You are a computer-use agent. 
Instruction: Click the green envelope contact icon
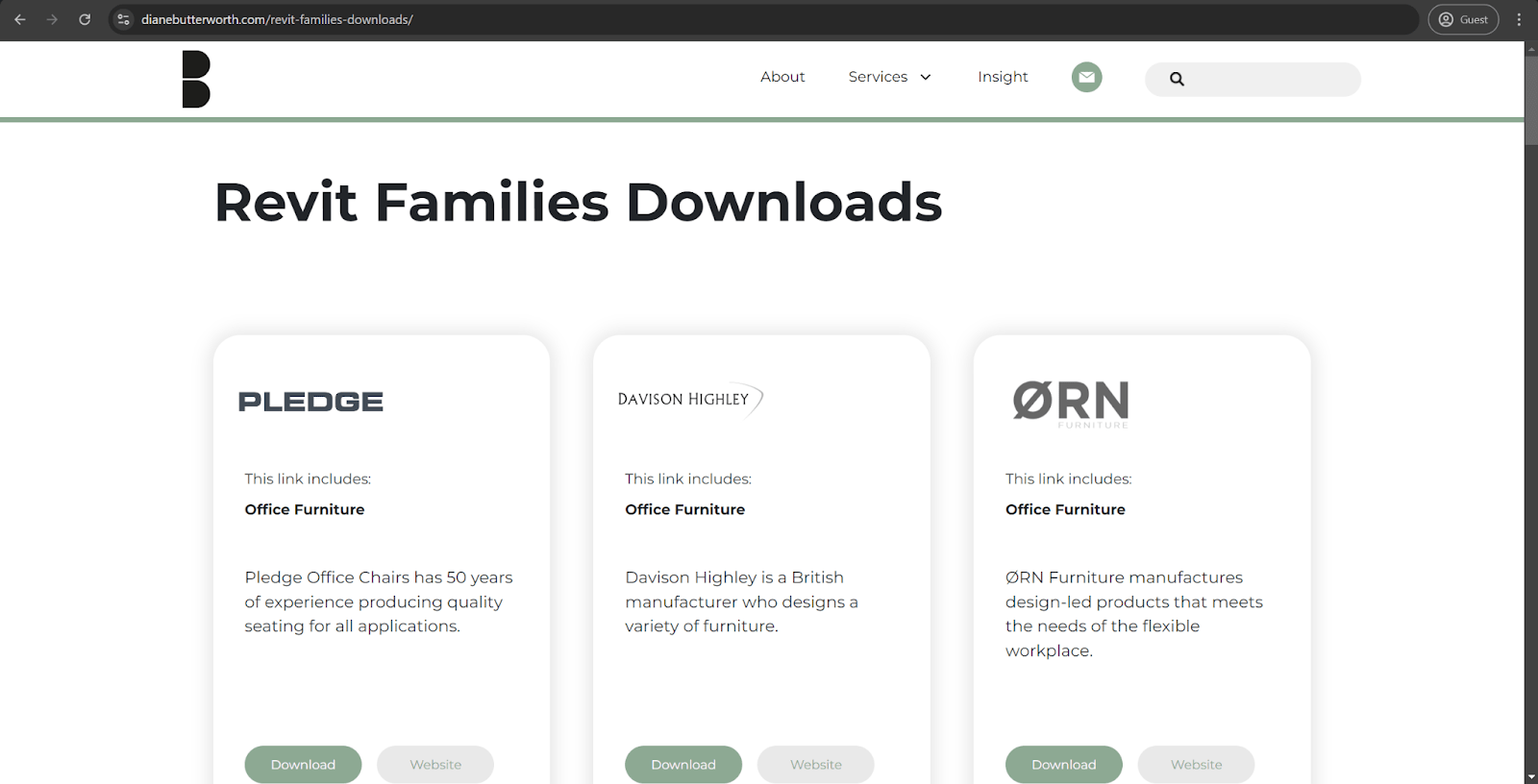pos(1087,77)
